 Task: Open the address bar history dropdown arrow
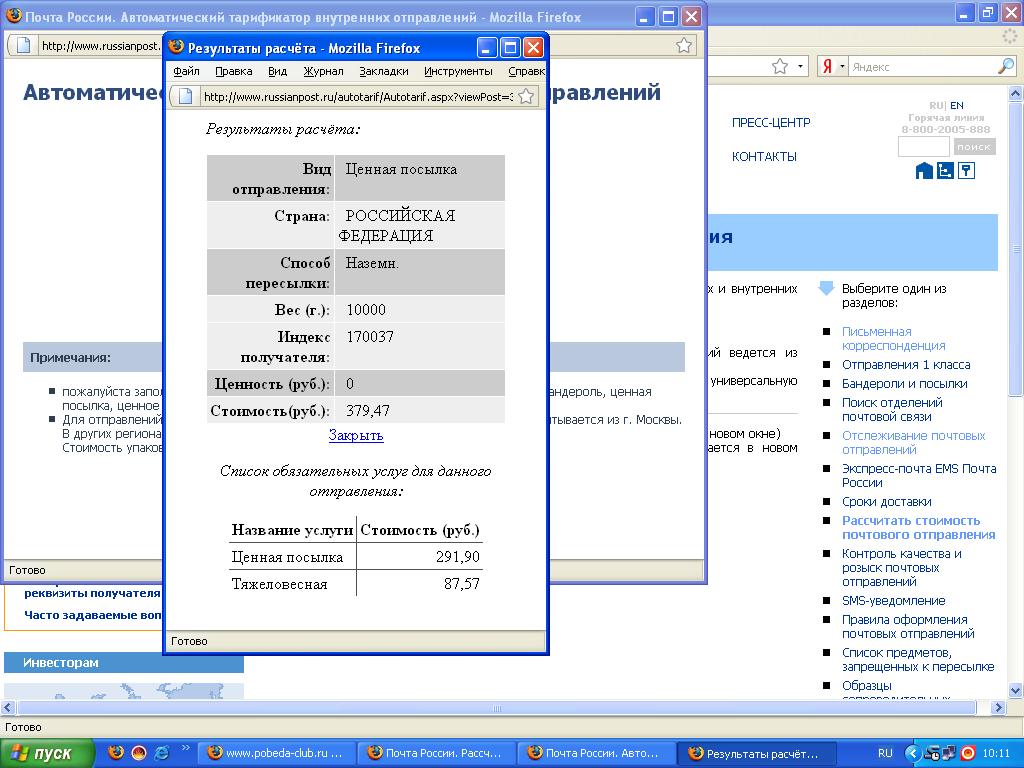[801, 67]
